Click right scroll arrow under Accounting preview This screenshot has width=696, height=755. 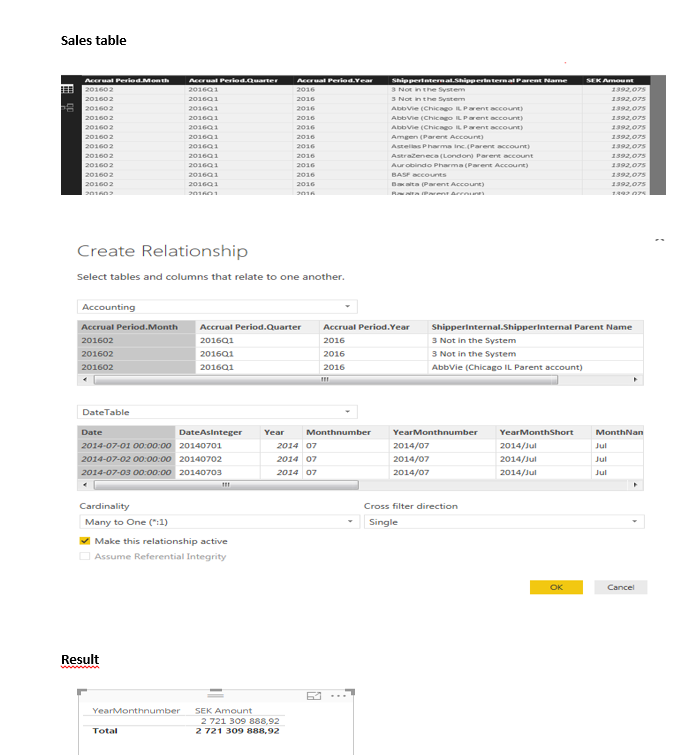[x=635, y=380]
